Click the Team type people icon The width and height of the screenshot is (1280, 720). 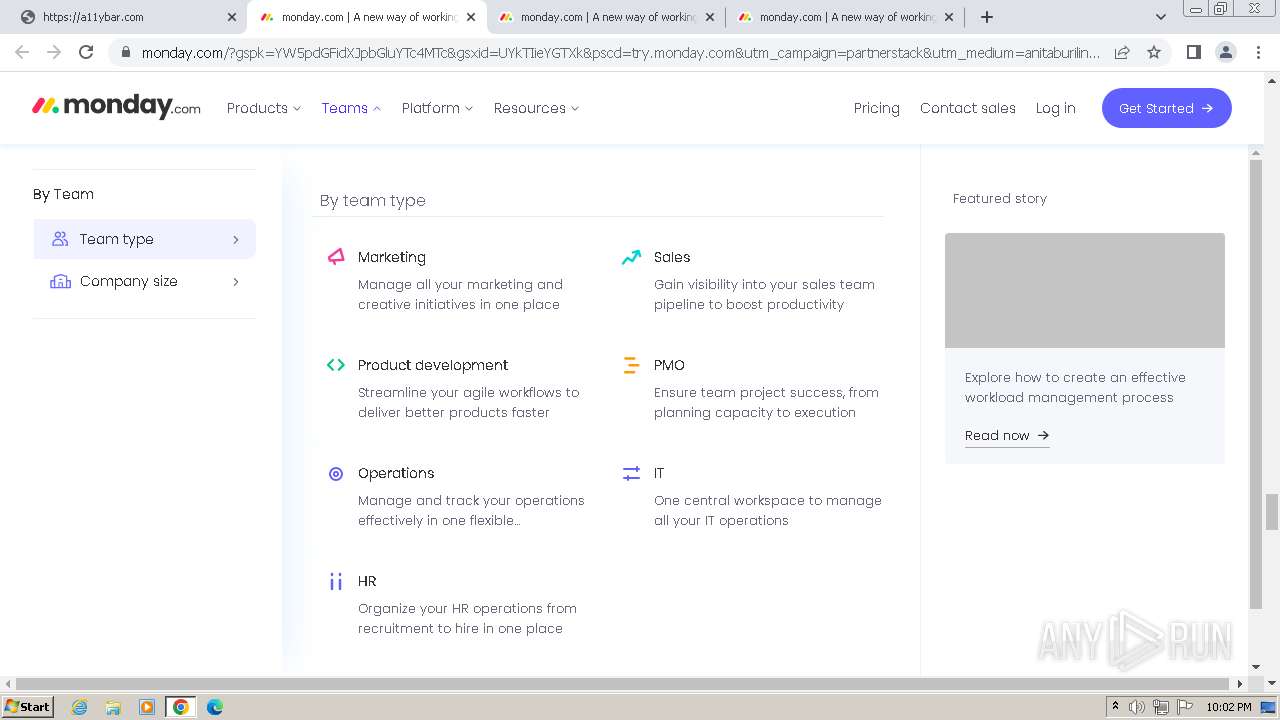pyautogui.click(x=60, y=239)
